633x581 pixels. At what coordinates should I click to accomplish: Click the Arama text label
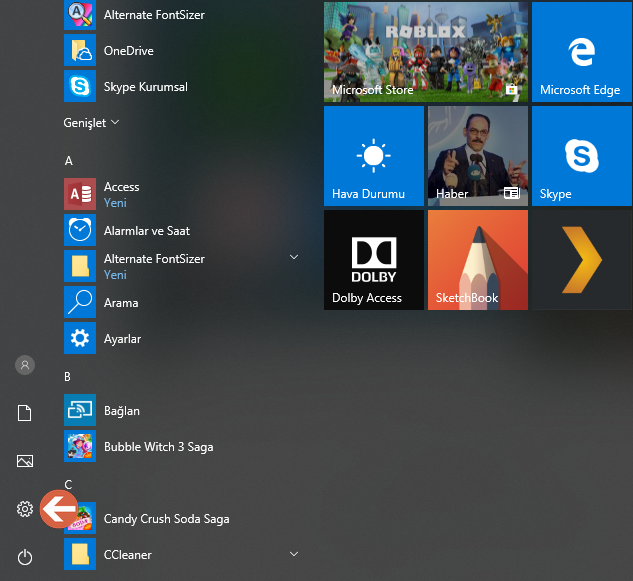click(121, 303)
